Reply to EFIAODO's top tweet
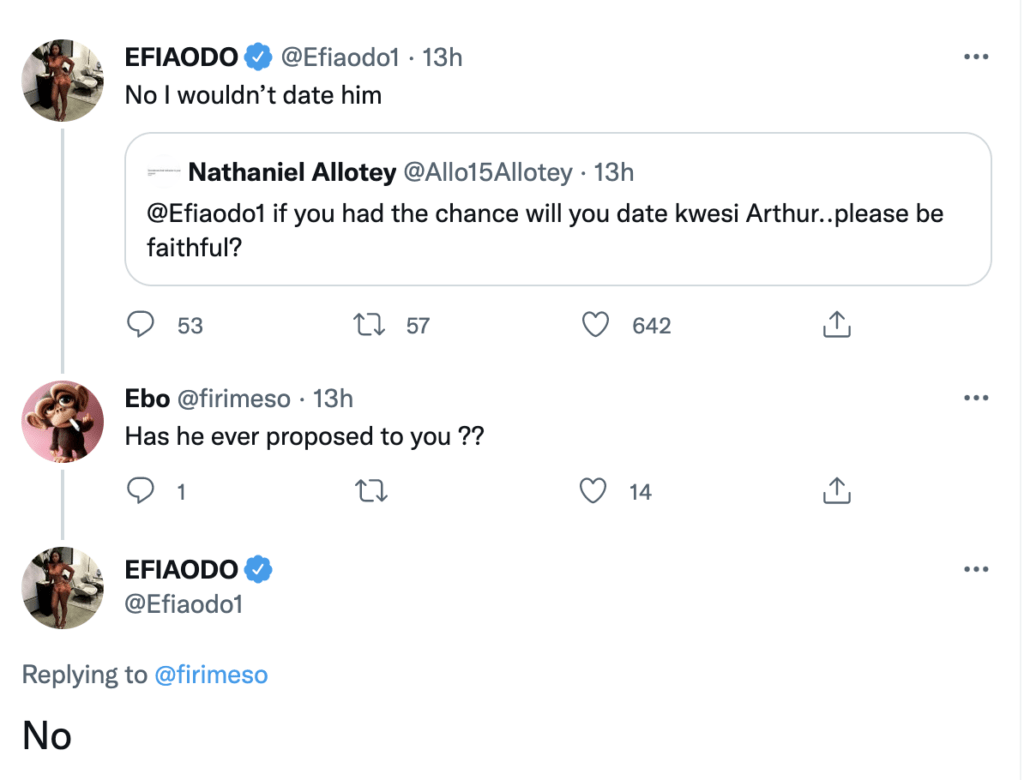Image resolution: width=1024 pixels, height=780 pixels. click(142, 325)
